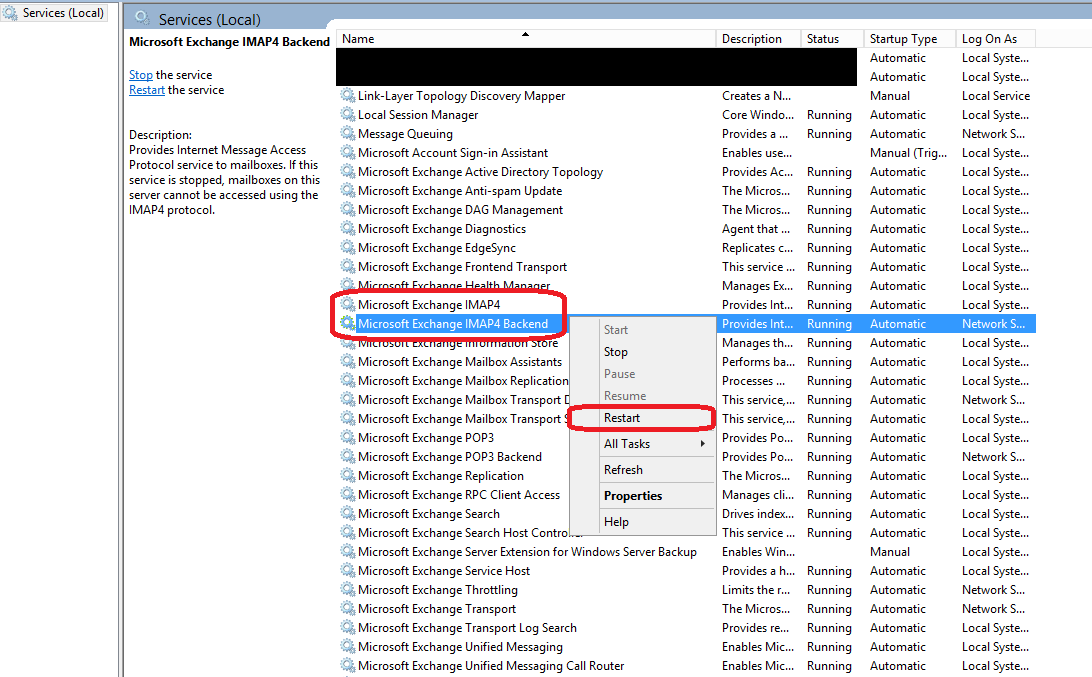Click gear icon for Exchange Mailbox Replication

coord(348,380)
